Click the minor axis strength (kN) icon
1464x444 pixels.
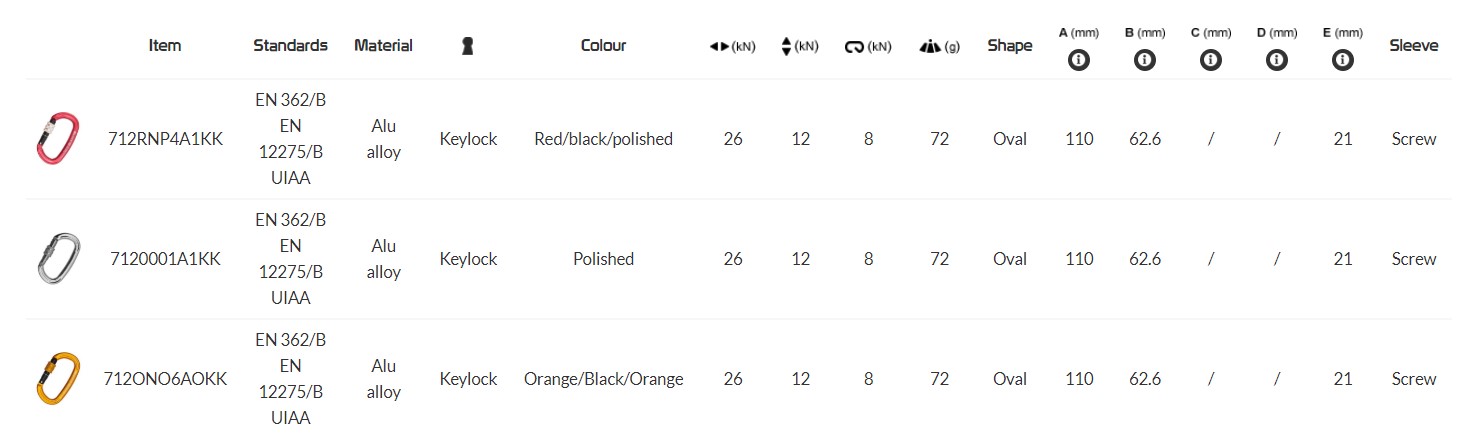tap(786, 46)
